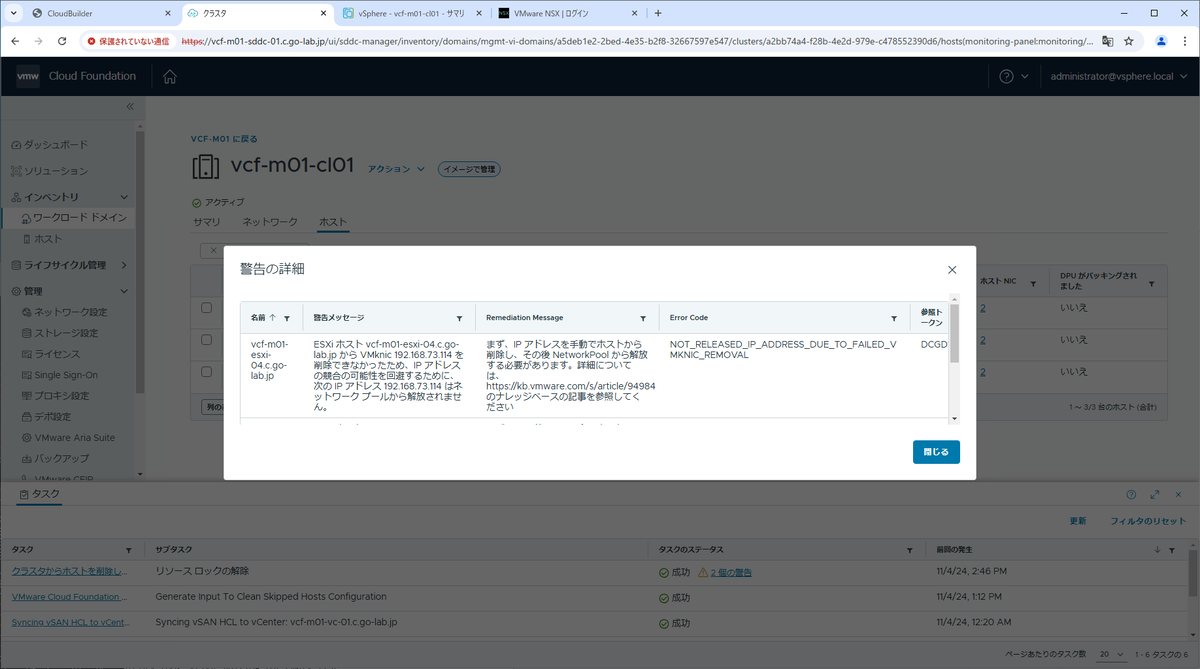Open the help question-mark menu
The image size is (1200, 669).
1006,77
